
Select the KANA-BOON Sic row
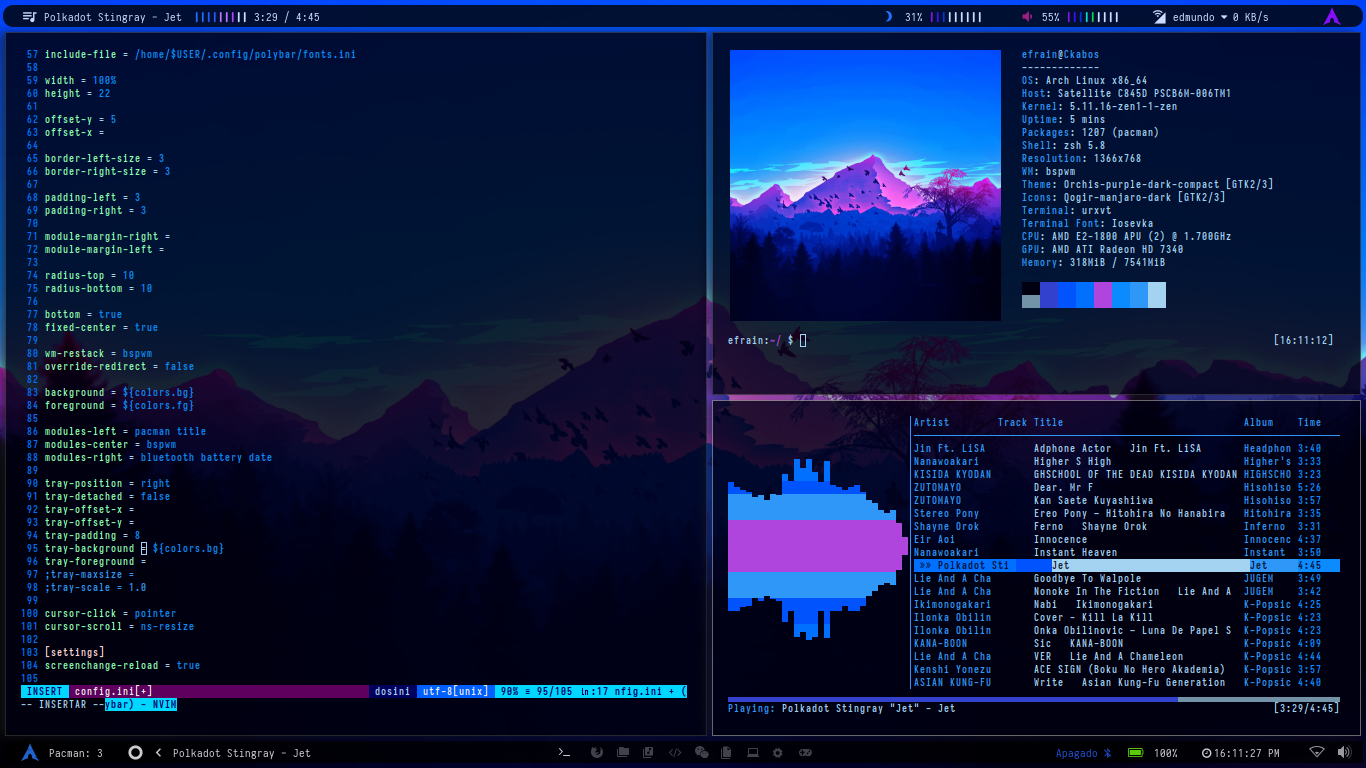tap(1126, 643)
